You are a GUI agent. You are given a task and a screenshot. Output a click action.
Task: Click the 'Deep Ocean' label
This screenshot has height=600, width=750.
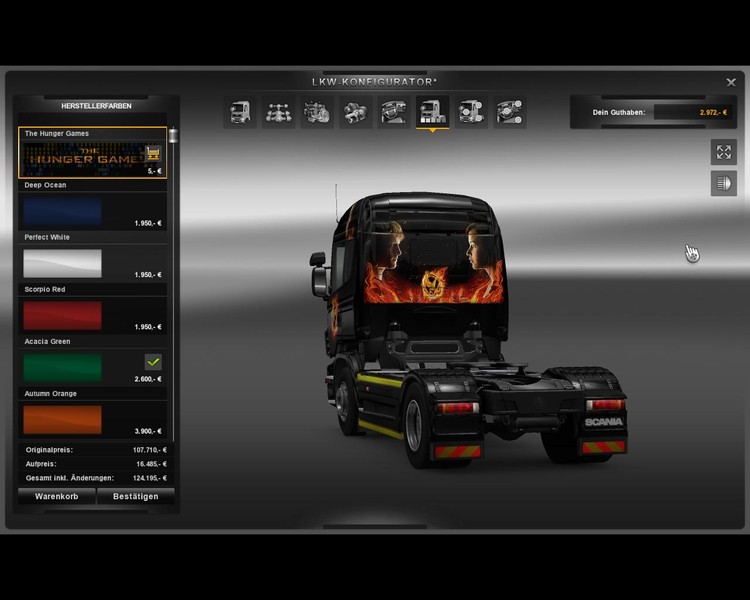45,185
